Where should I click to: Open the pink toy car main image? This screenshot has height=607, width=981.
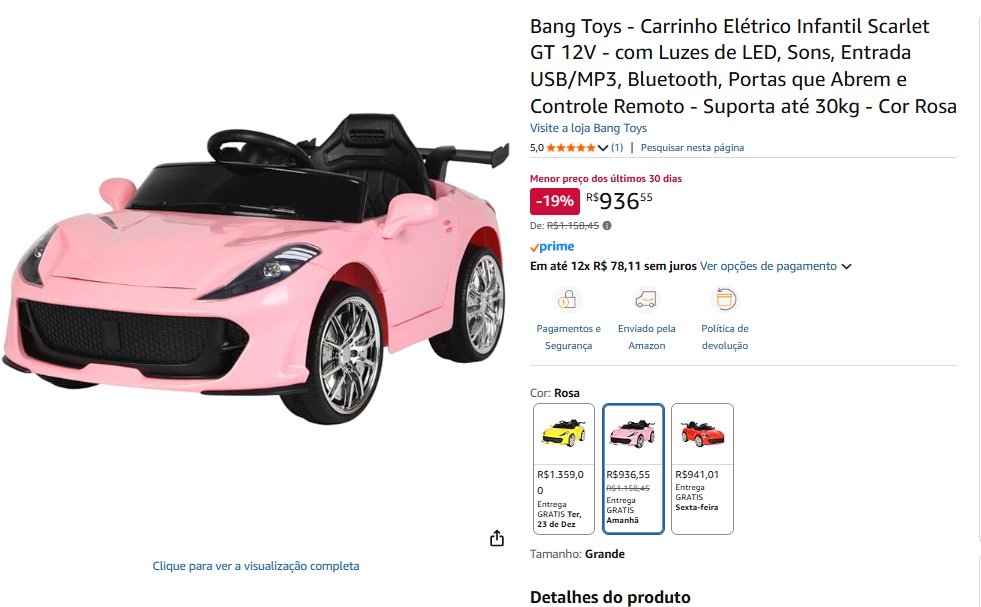256,269
